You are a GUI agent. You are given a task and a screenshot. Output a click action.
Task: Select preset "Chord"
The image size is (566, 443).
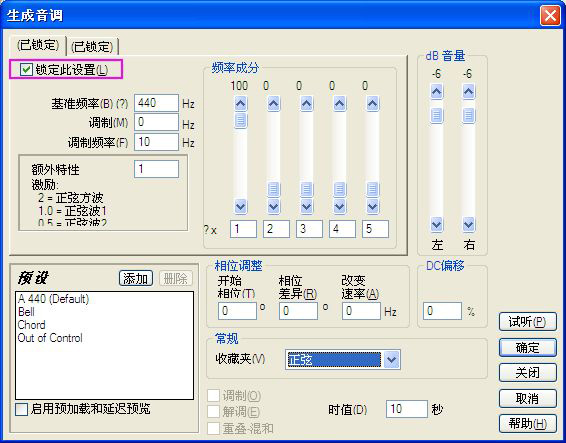tap(31, 325)
